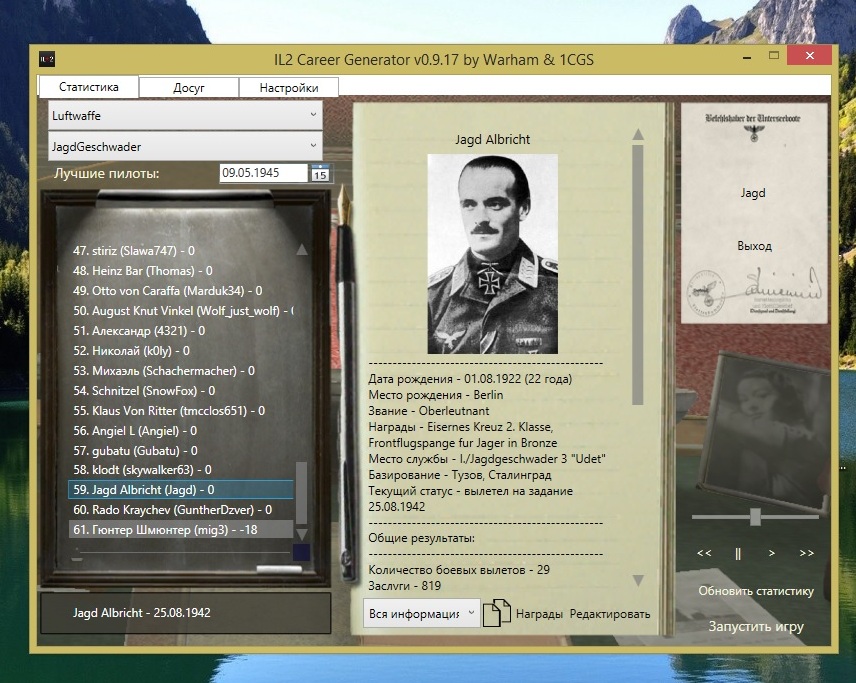The image size is (856, 683).
Task: Select pilot 52. Николай (k0ly)
Action: (181, 351)
